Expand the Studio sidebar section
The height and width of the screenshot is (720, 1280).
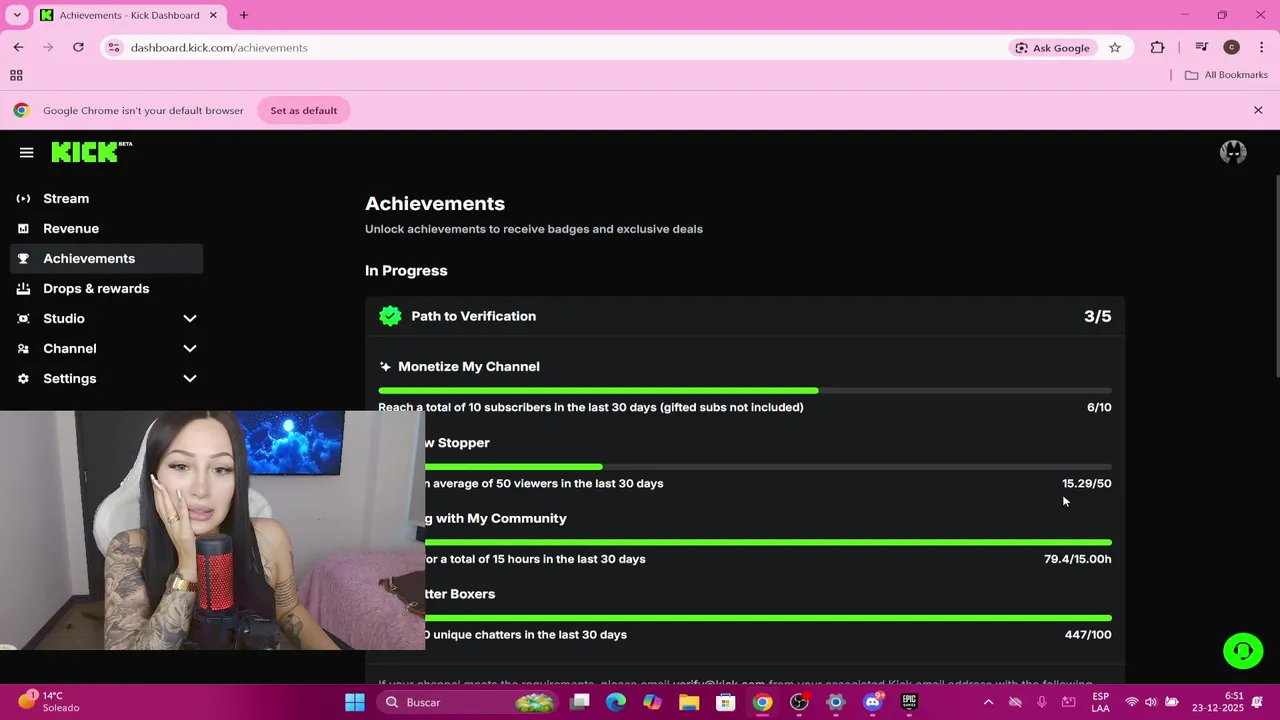(190, 318)
